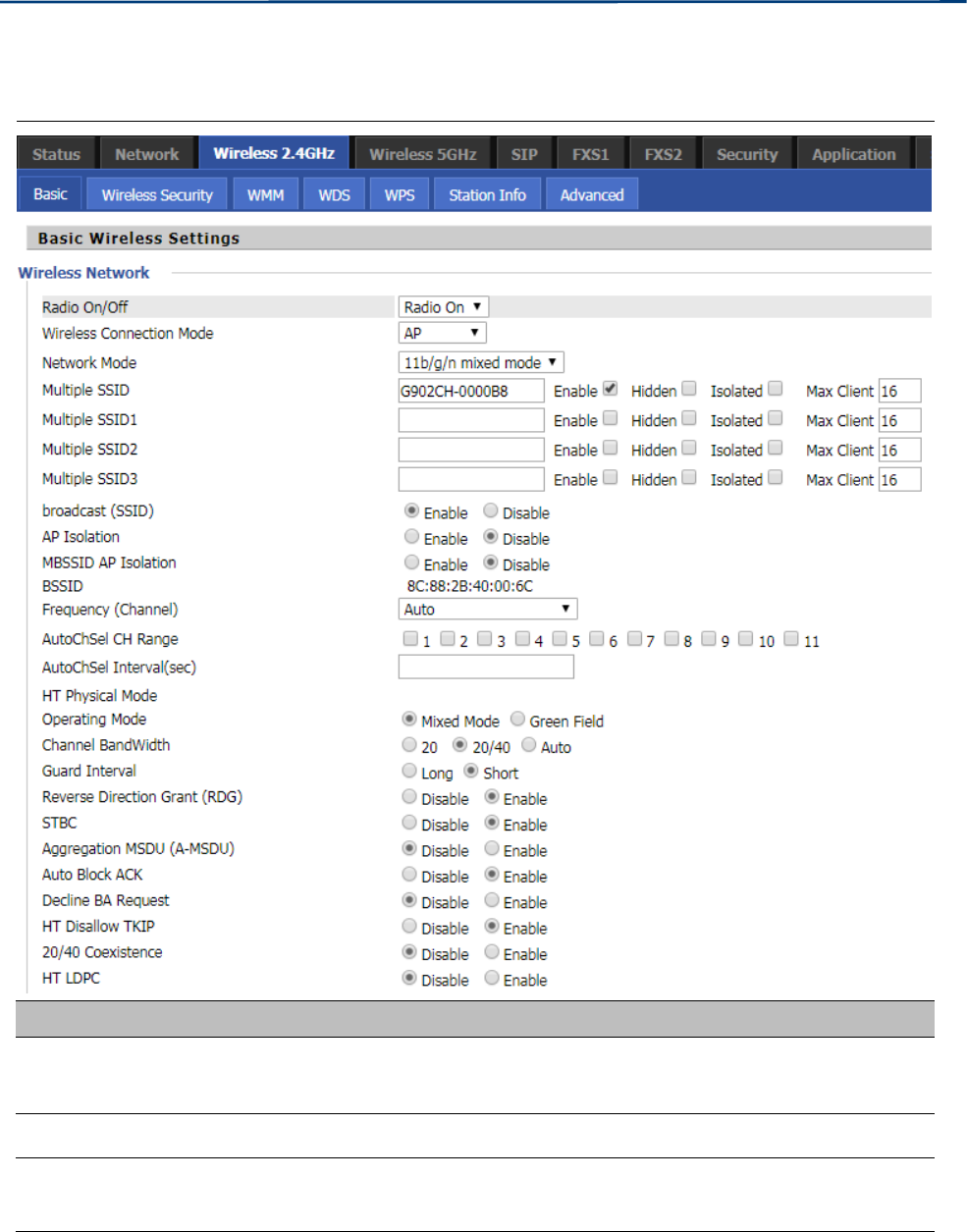Set broadcast (SSID) to Disable
The width and height of the screenshot is (967, 1232).
tap(490, 510)
